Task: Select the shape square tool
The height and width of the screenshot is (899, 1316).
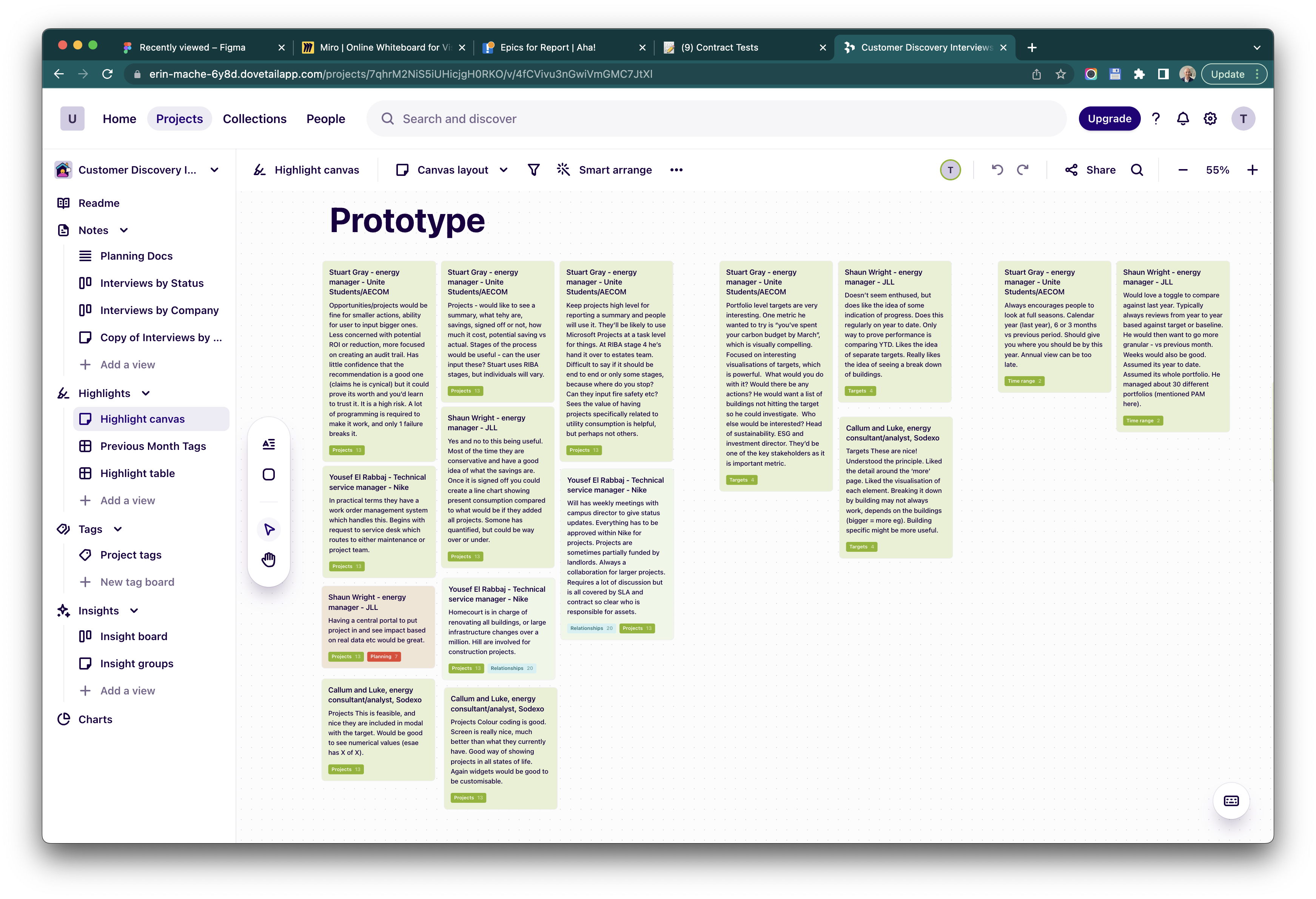Action: click(x=269, y=474)
